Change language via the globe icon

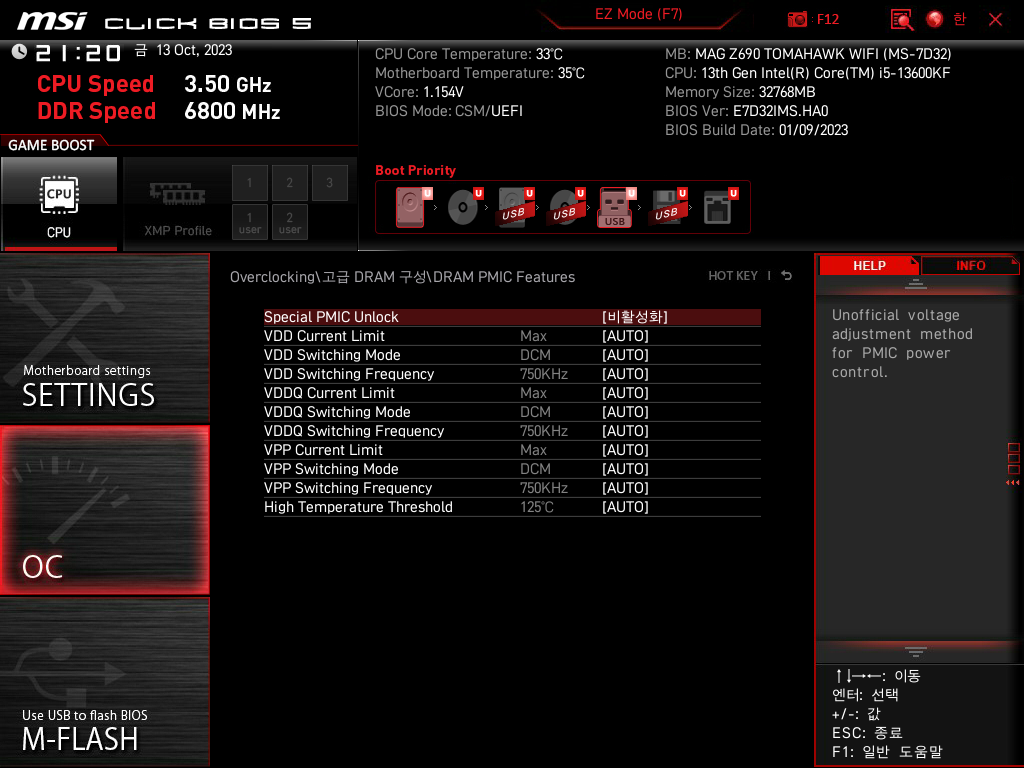point(935,20)
